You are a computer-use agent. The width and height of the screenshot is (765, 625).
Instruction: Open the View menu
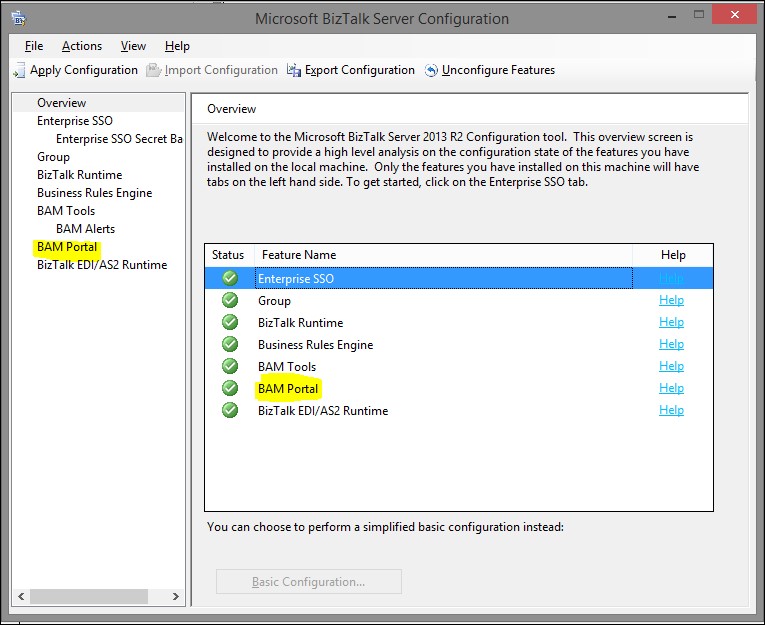(133, 46)
